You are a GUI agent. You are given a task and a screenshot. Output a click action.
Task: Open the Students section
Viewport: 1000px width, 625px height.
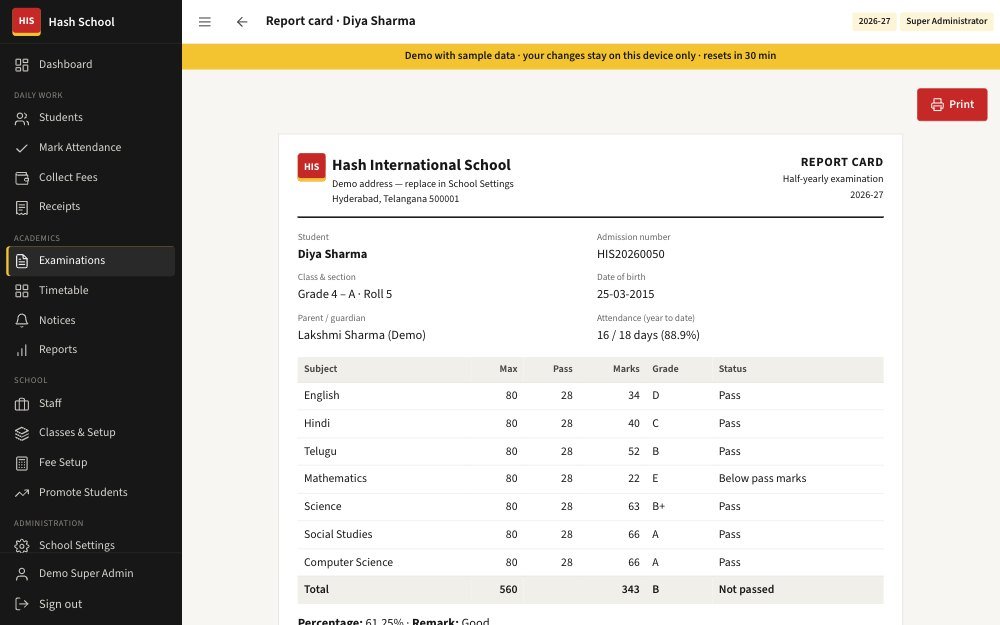(x=91, y=117)
